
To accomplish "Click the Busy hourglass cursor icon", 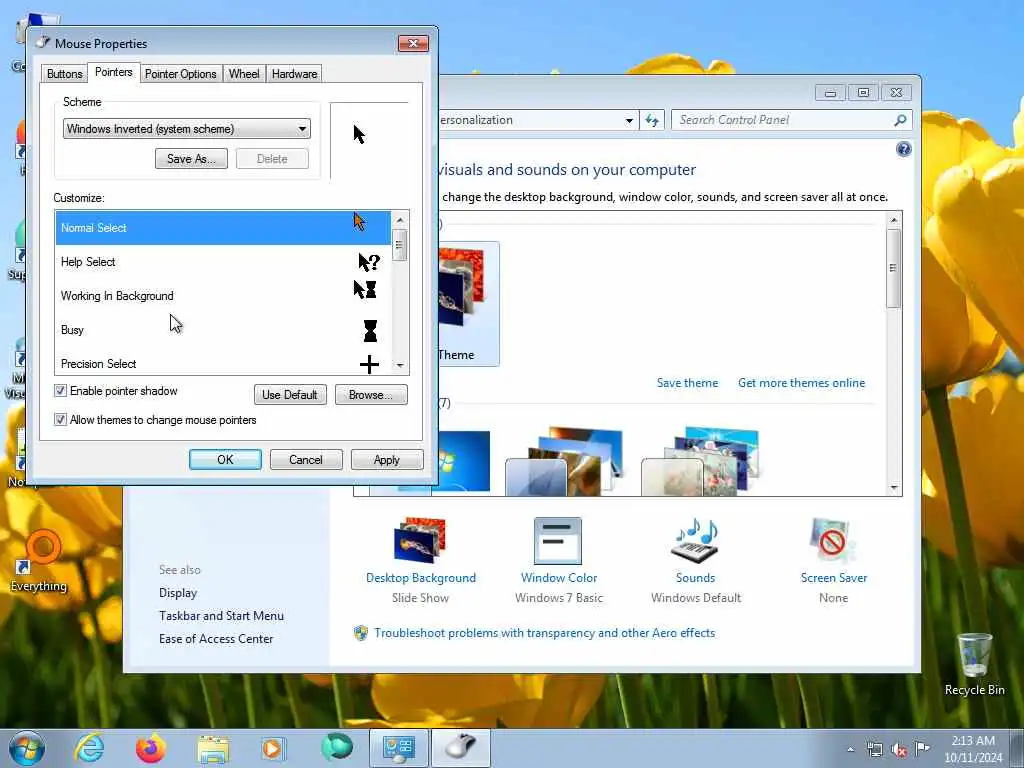I will 370,330.
